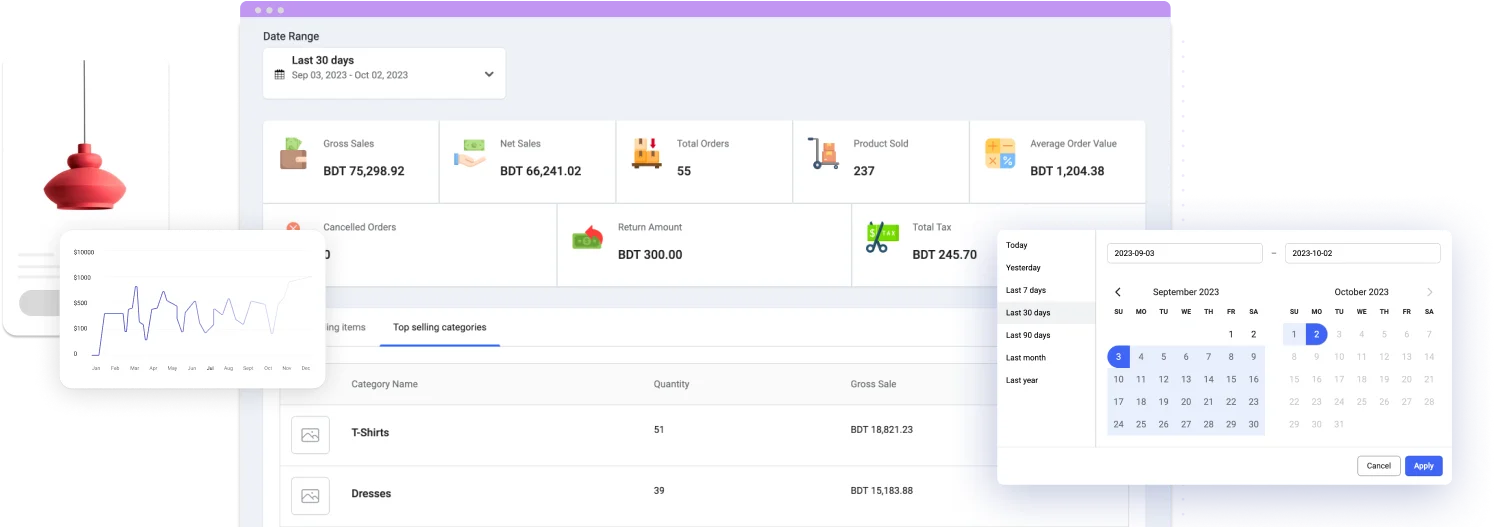Cancel the date range picker
Viewport: 1498px width, 527px height.
click(1378, 466)
